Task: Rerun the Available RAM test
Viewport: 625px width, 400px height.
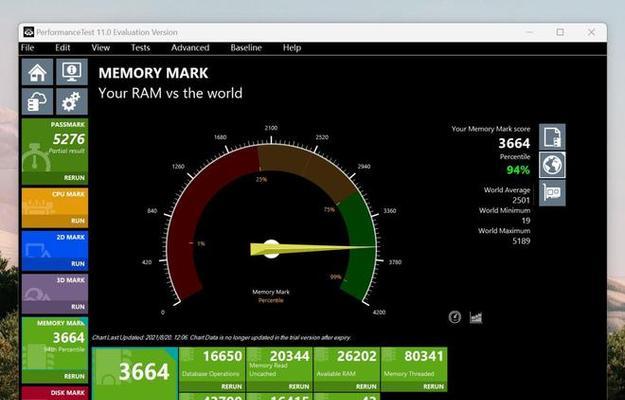Action: tap(366, 386)
